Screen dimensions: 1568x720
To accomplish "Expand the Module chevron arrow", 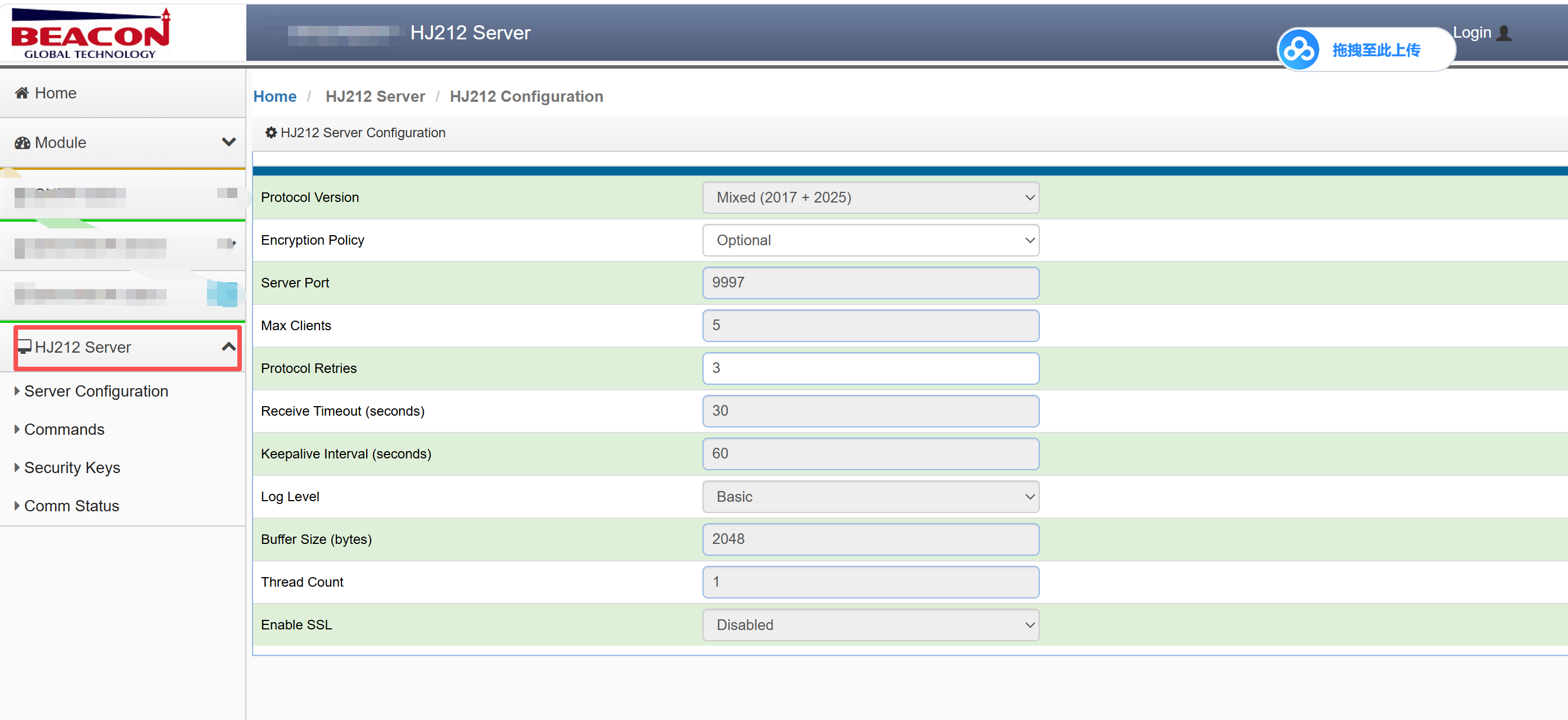I will tap(229, 142).
